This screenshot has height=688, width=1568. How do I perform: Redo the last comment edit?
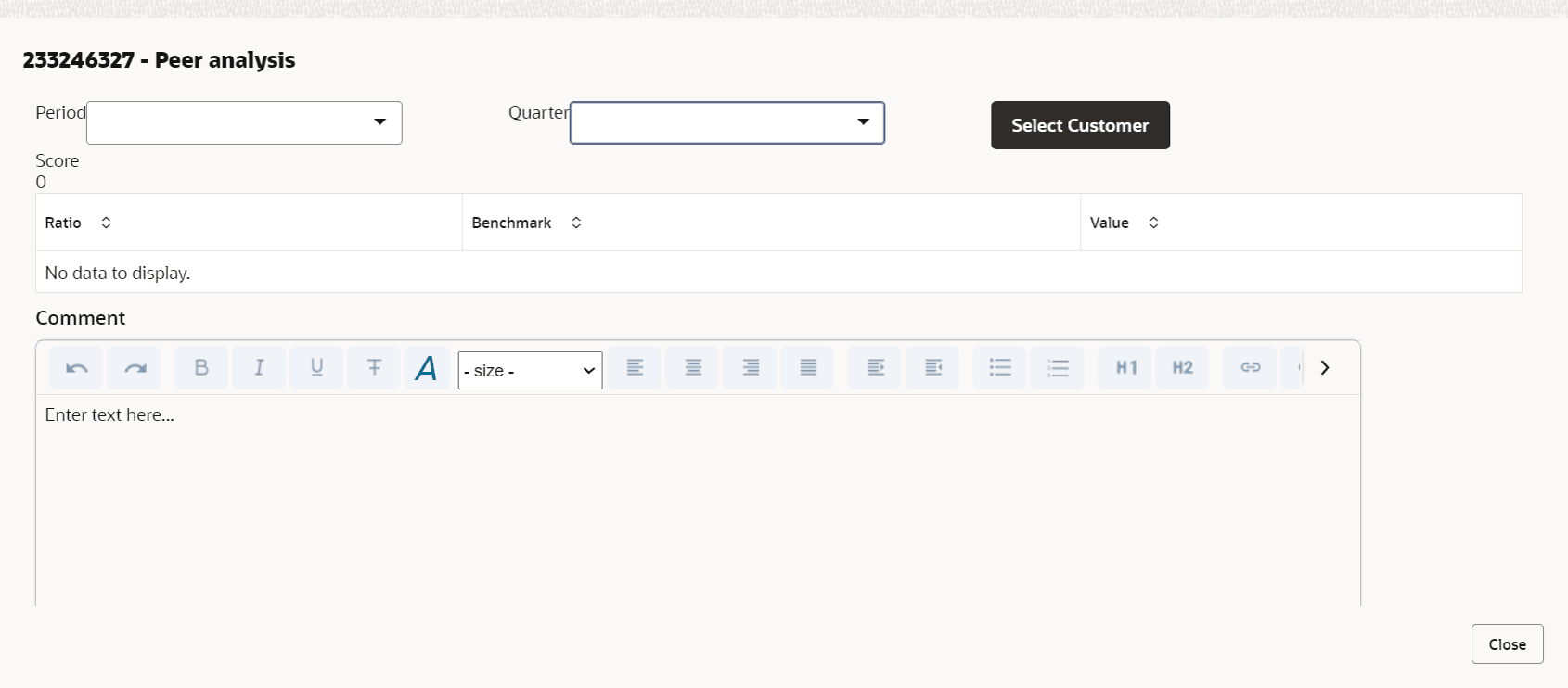(x=135, y=368)
